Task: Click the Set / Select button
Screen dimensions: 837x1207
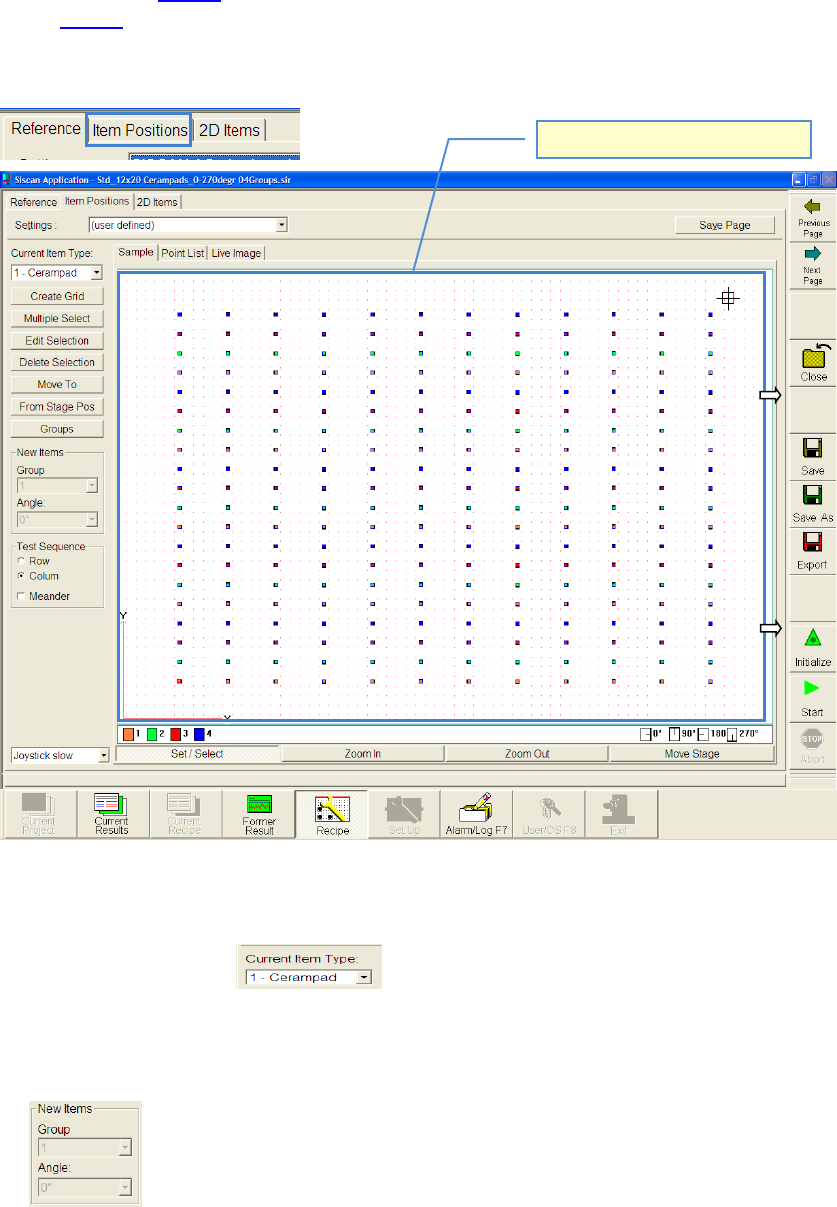Action: coord(198,754)
